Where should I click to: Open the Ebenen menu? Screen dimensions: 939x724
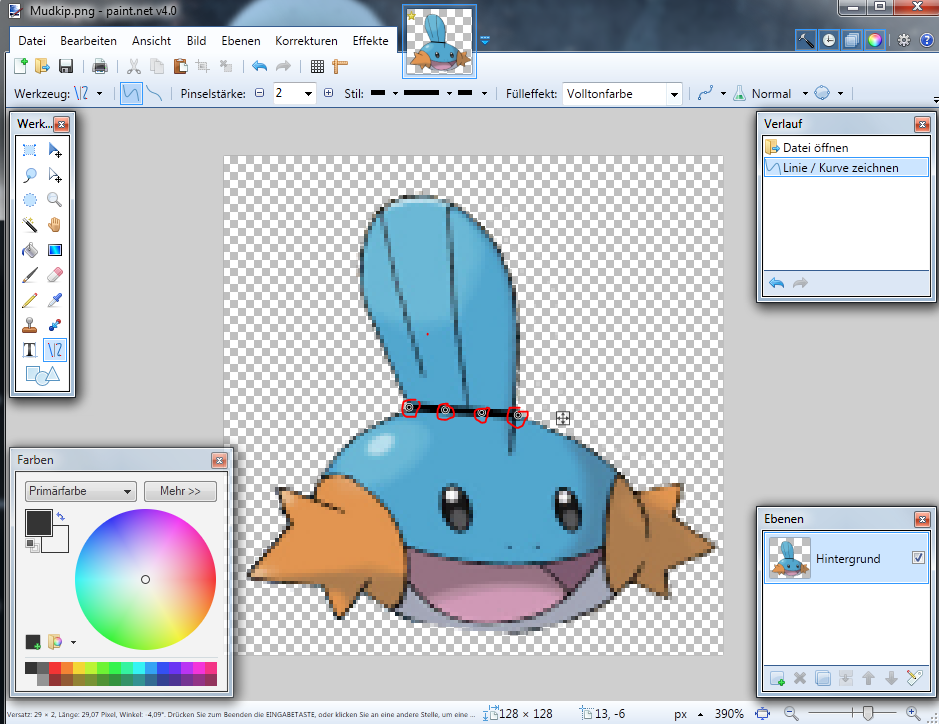tap(241, 41)
